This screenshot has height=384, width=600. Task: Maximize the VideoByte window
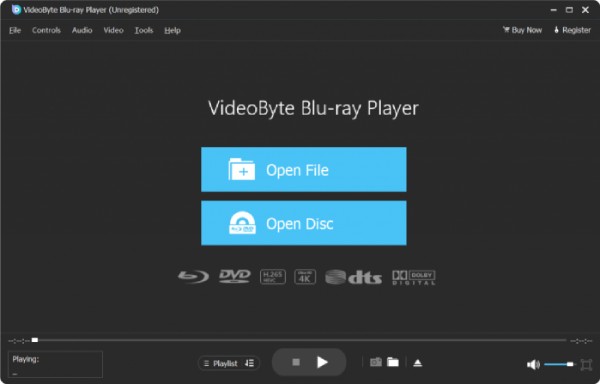tap(569, 10)
